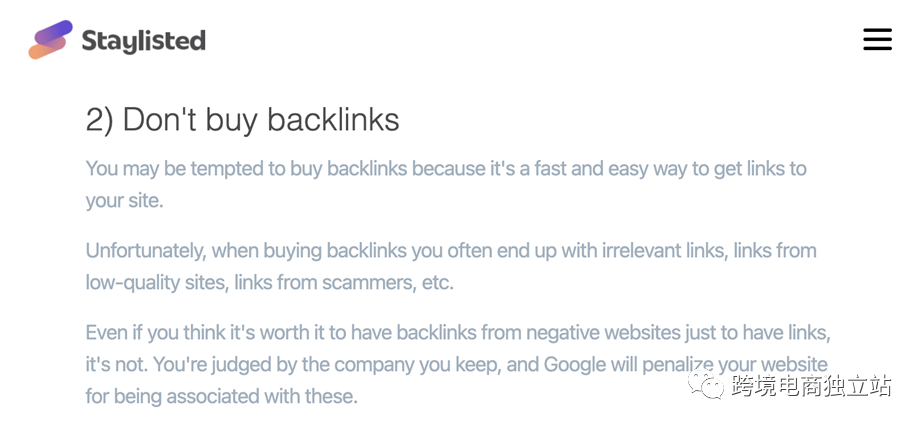Click the text "your site."
Image resolution: width=921 pixels, height=426 pixels.
point(125,202)
